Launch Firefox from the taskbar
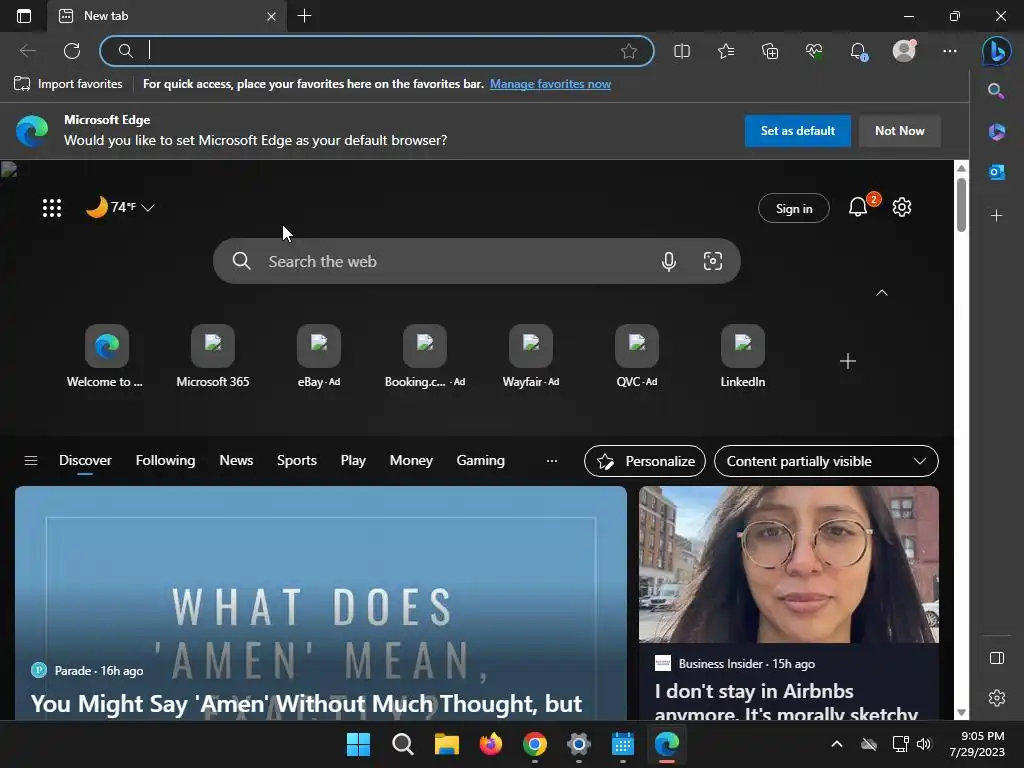Viewport: 1024px width, 768px height. [x=490, y=744]
